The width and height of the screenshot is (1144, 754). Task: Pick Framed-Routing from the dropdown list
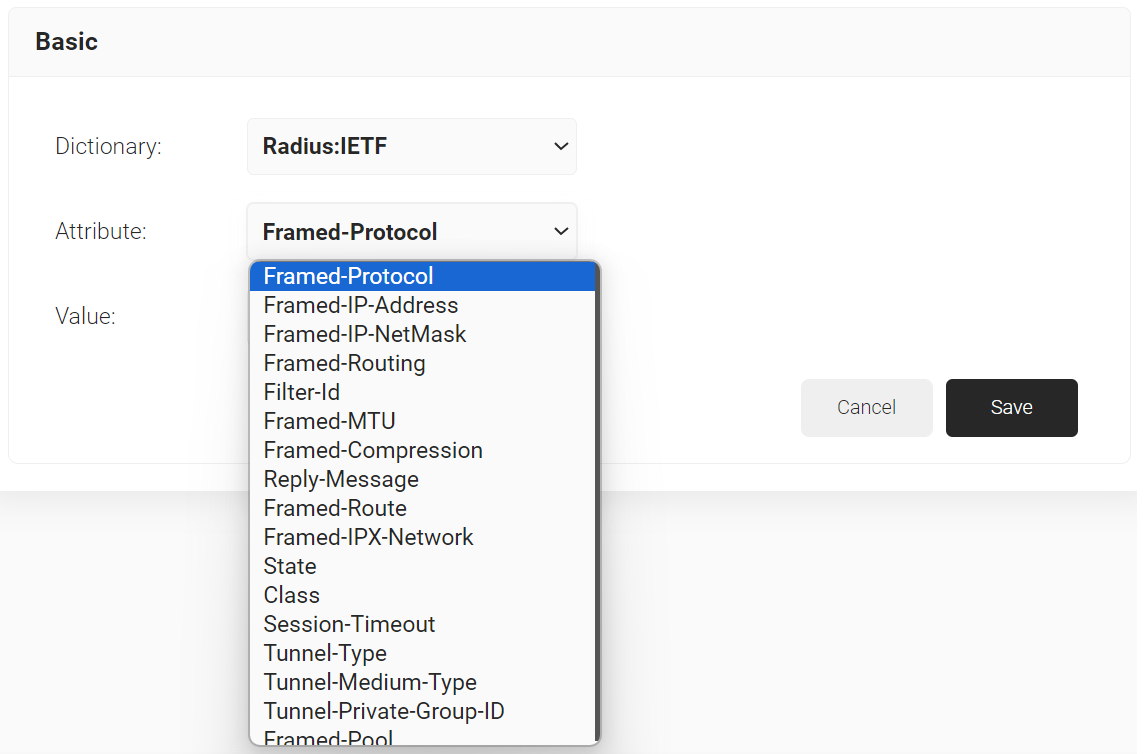click(422, 364)
